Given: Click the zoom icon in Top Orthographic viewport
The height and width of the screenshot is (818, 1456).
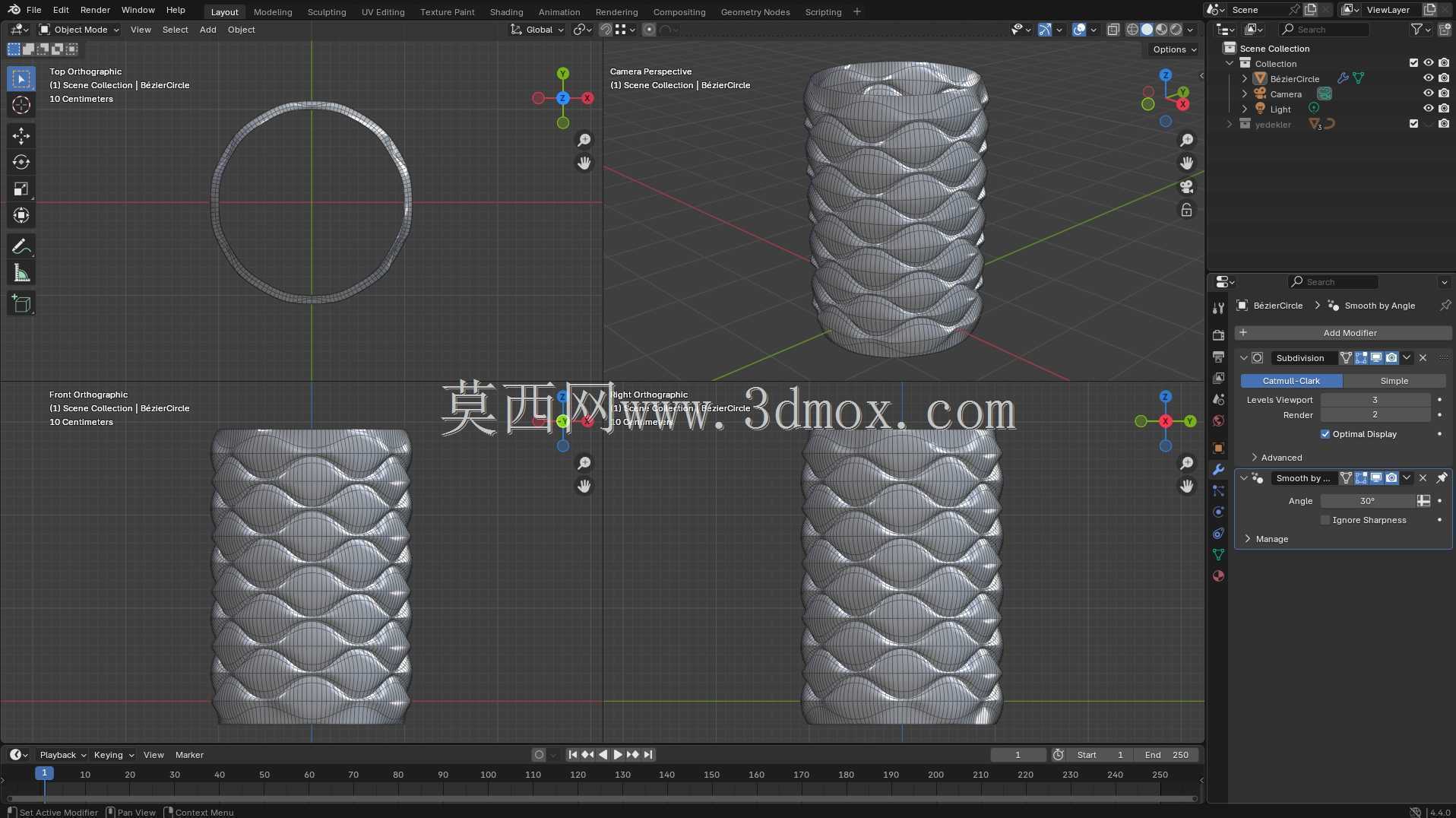Looking at the screenshot, I should point(584,140).
